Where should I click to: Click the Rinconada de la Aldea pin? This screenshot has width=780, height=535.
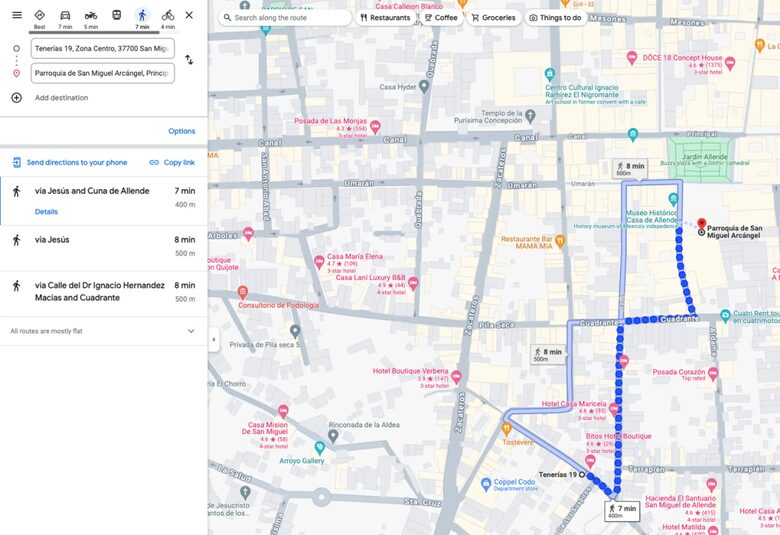[333, 436]
